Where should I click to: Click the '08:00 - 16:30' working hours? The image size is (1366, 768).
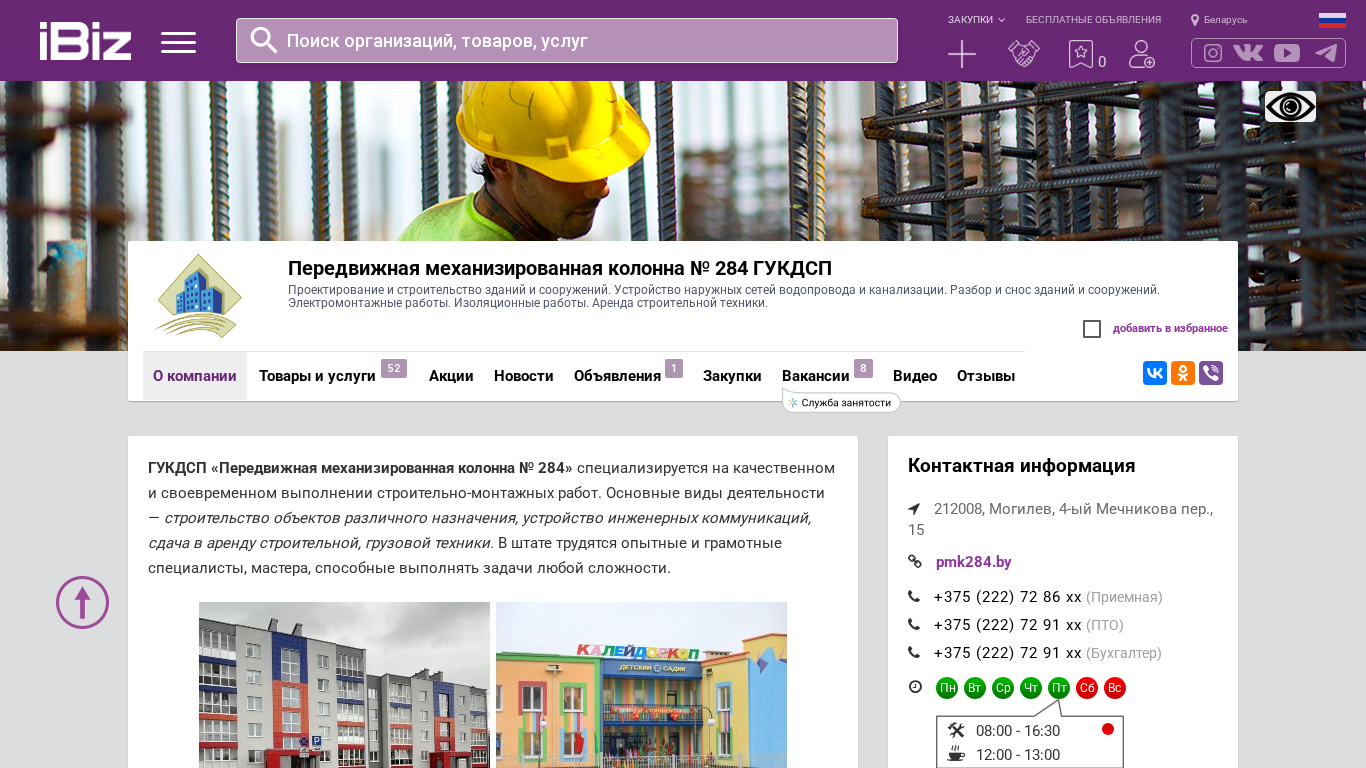[x=1018, y=731]
